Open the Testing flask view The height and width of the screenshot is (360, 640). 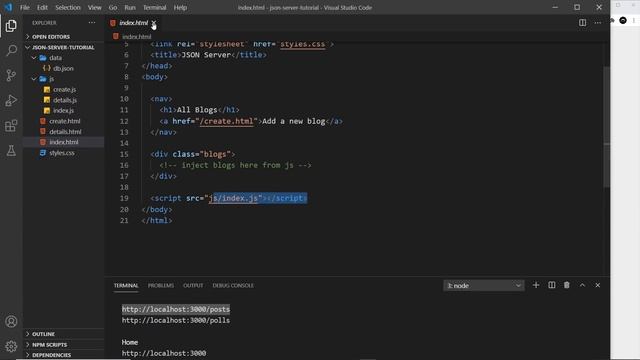coord(11,151)
